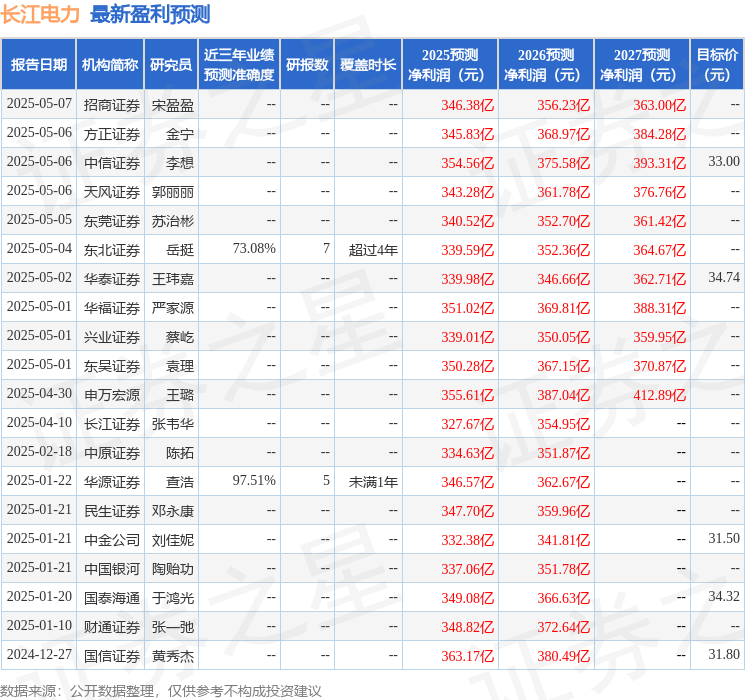Select the 中国银河 institution cell
Viewport: 745px width, 700px height.
click(112, 569)
